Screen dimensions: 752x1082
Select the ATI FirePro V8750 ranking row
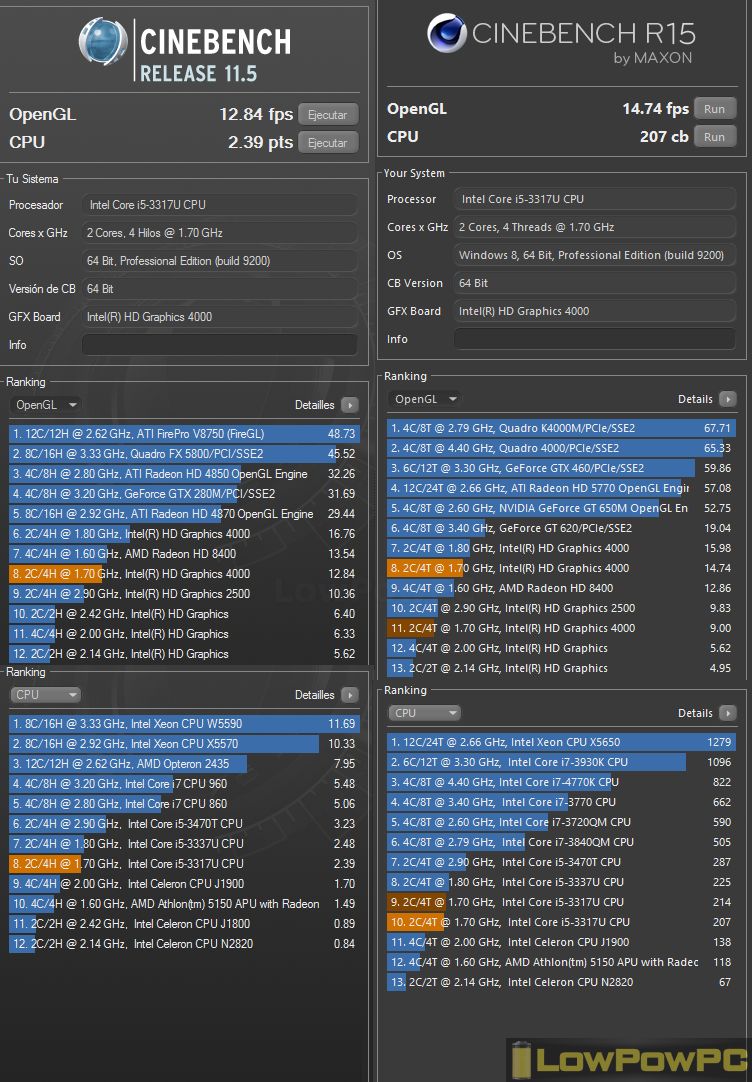[184, 434]
